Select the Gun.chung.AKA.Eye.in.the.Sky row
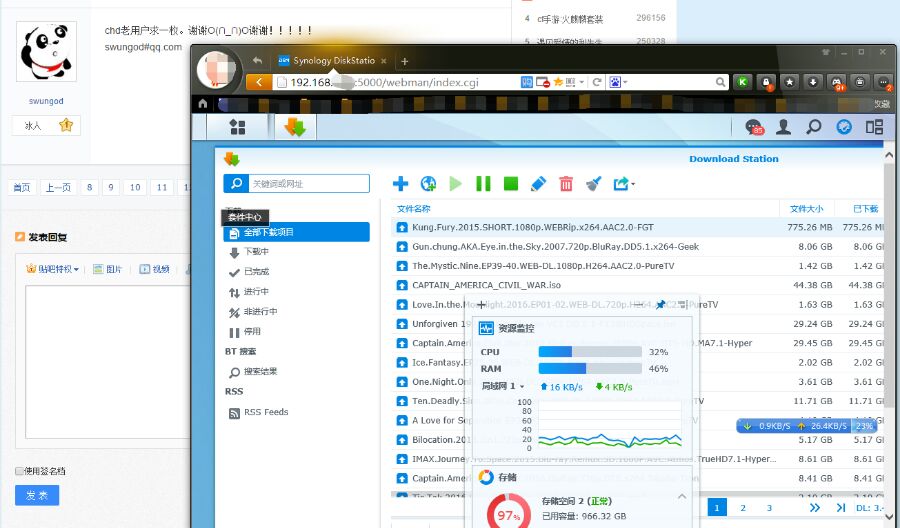The image size is (900, 528). [637, 247]
